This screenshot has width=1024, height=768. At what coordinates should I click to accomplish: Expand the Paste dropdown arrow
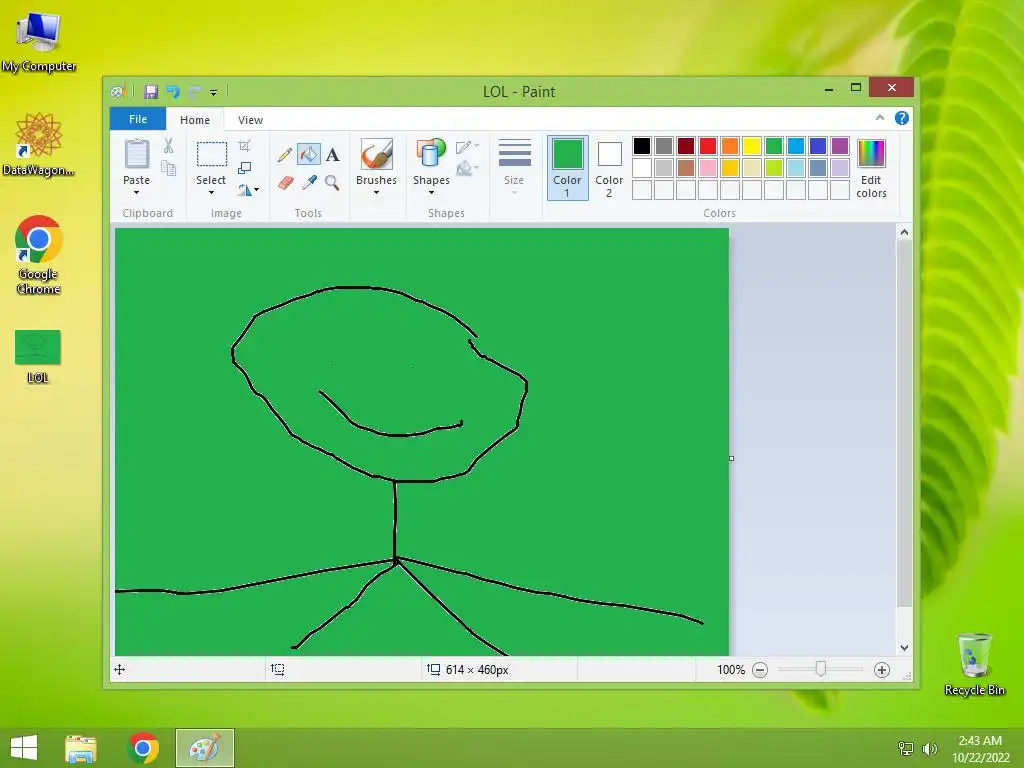136,193
